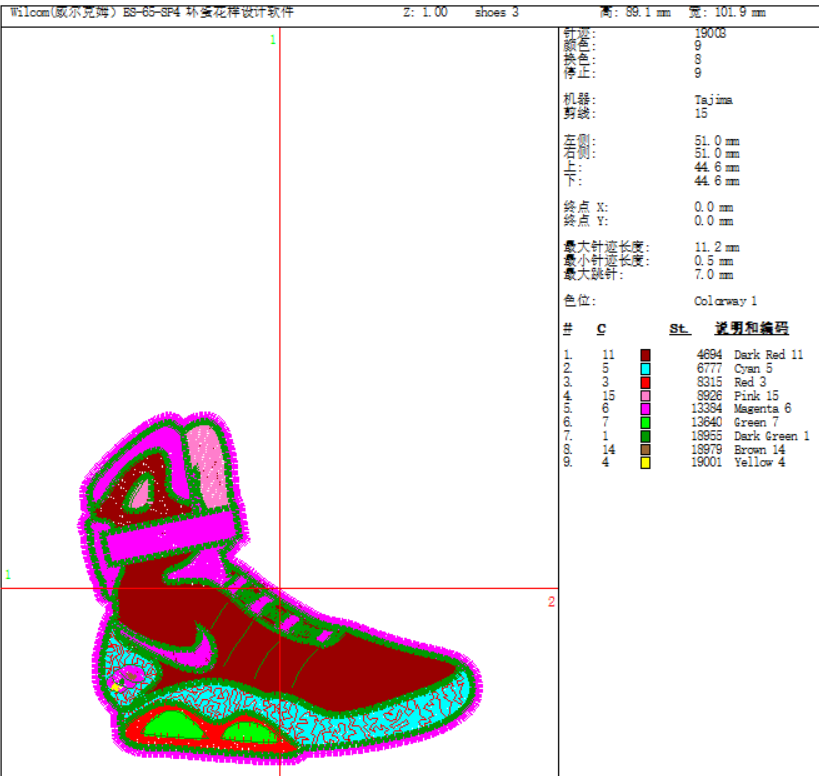Click the total stitch count '19003'

click(x=710, y=33)
